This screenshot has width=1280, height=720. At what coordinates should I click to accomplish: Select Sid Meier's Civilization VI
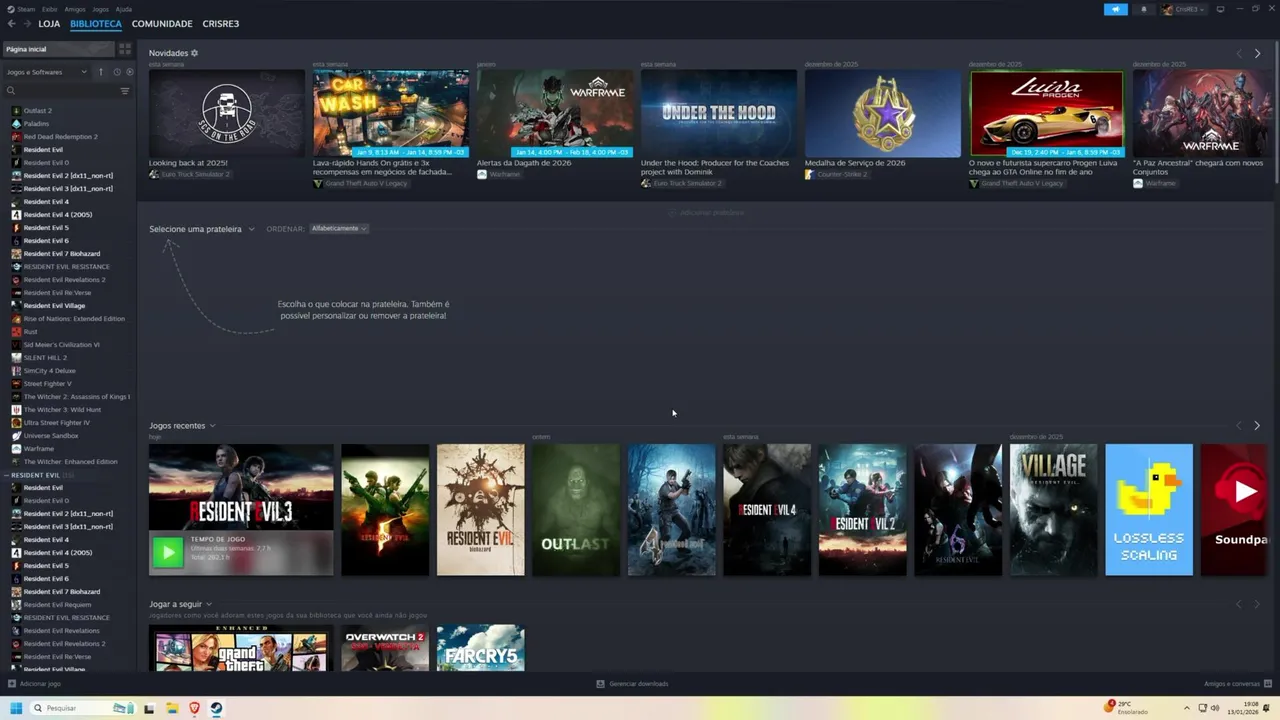point(61,344)
